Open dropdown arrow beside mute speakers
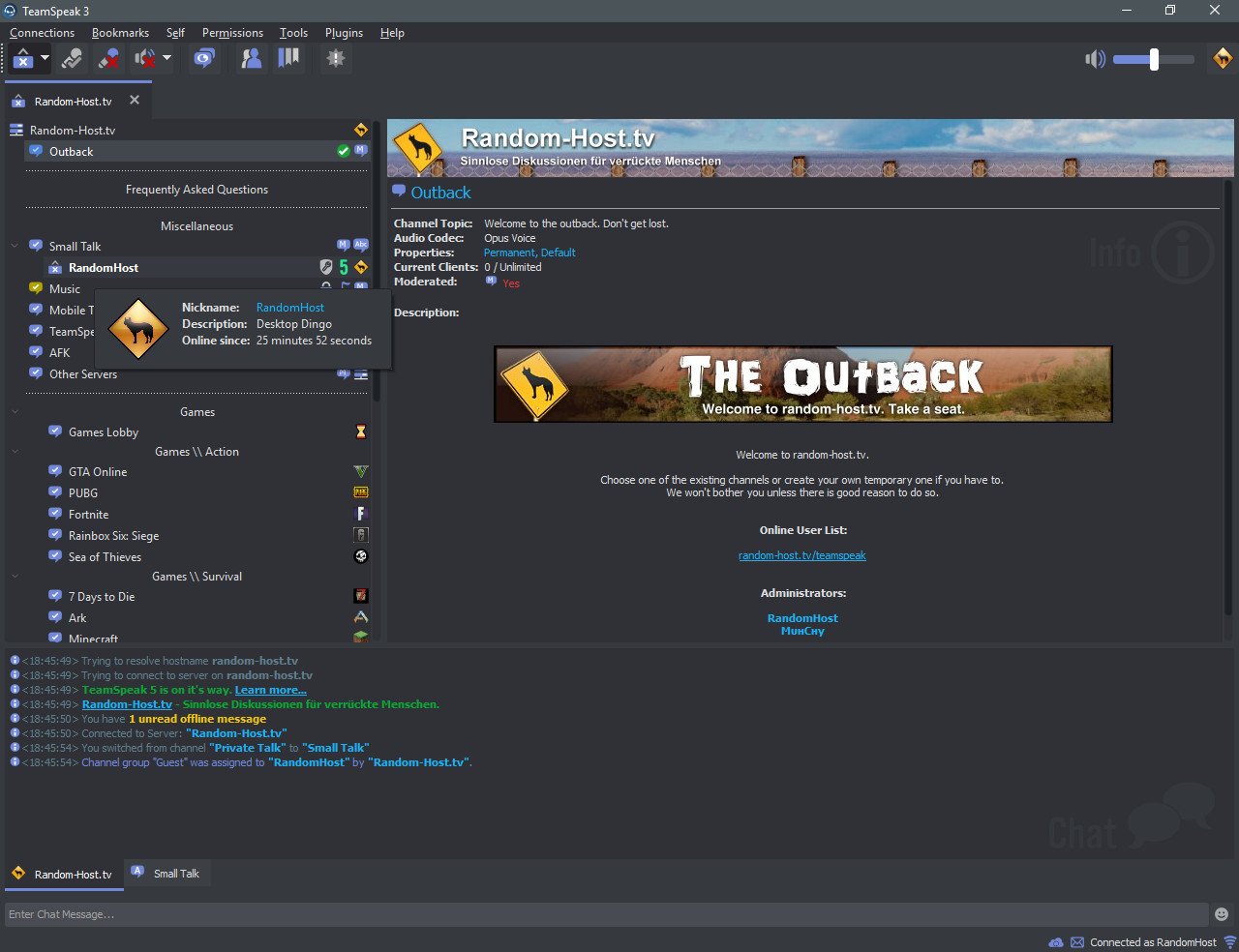This screenshot has width=1239, height=952. 166,58
